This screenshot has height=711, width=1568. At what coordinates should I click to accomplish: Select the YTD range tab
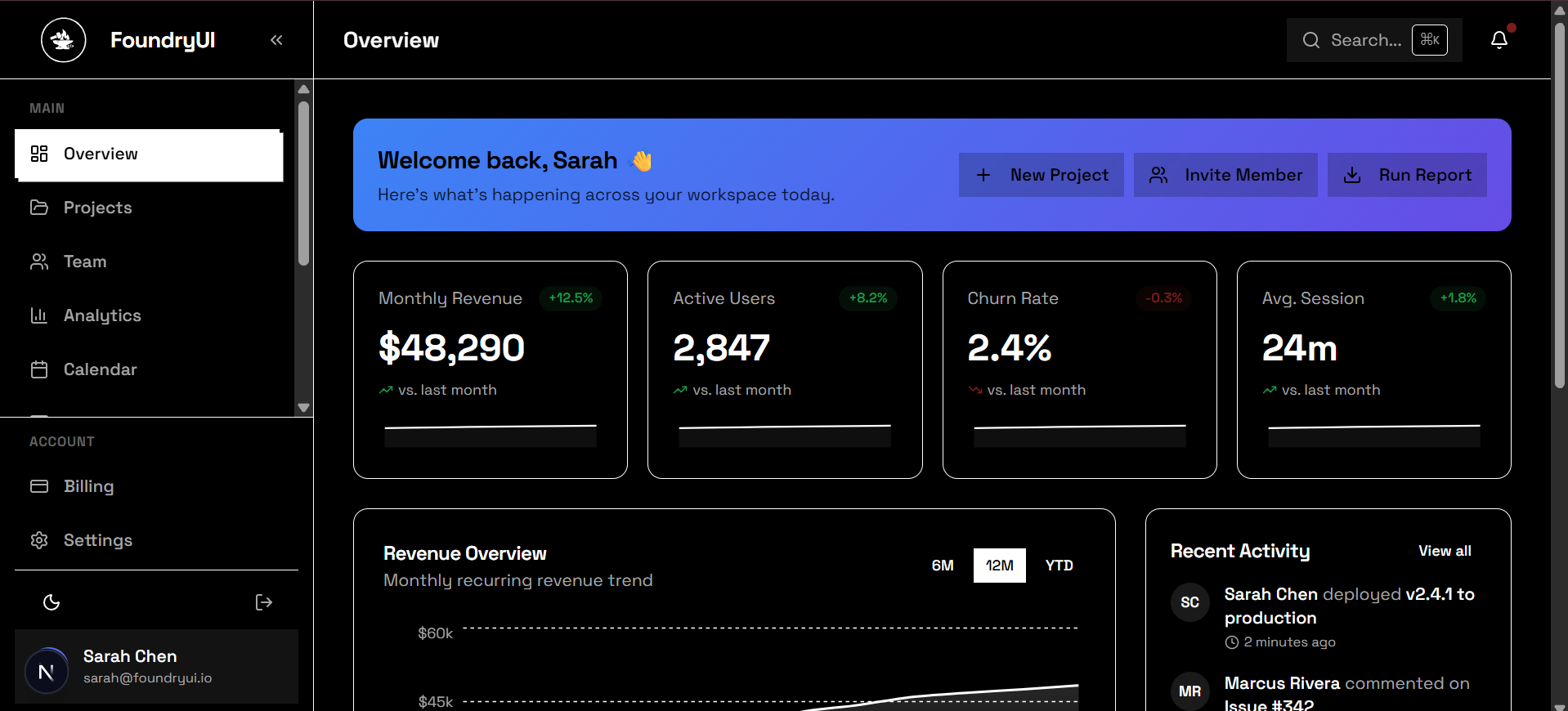click(1059, 566)
